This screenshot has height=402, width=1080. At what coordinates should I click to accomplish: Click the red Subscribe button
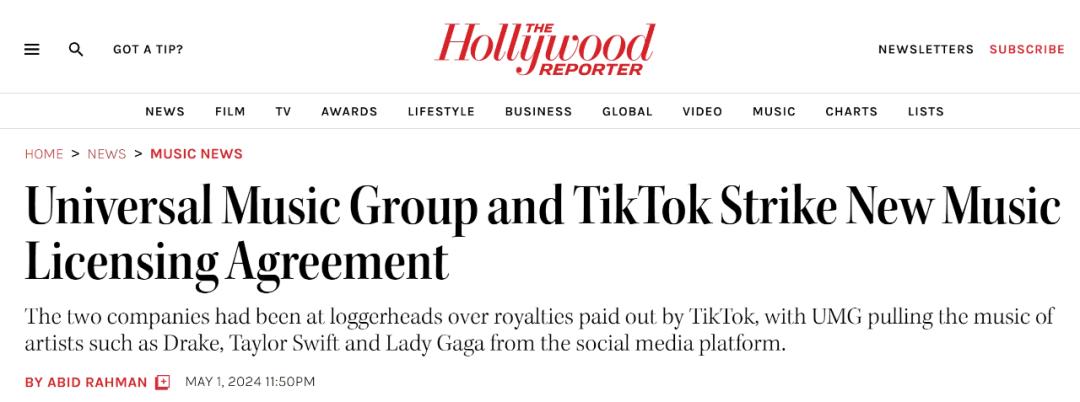(1027, 50)
